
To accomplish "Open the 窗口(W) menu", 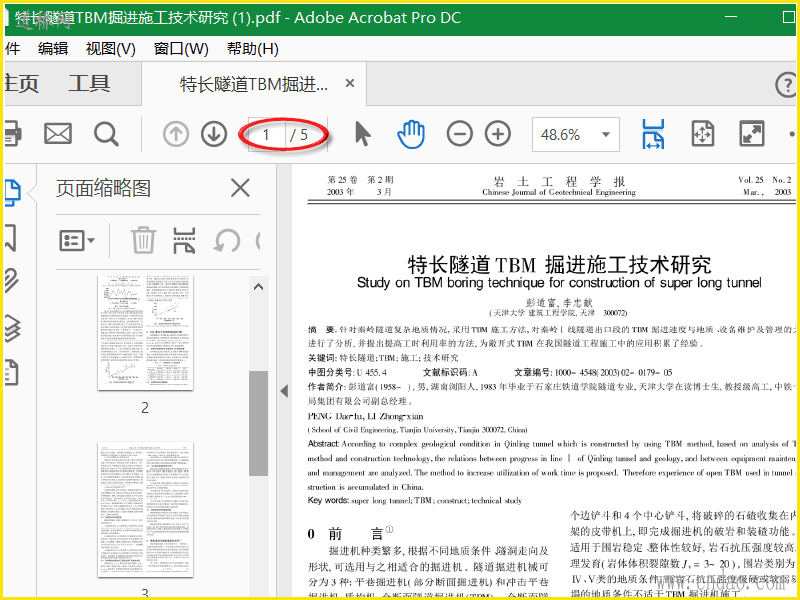I will point(181,49).
